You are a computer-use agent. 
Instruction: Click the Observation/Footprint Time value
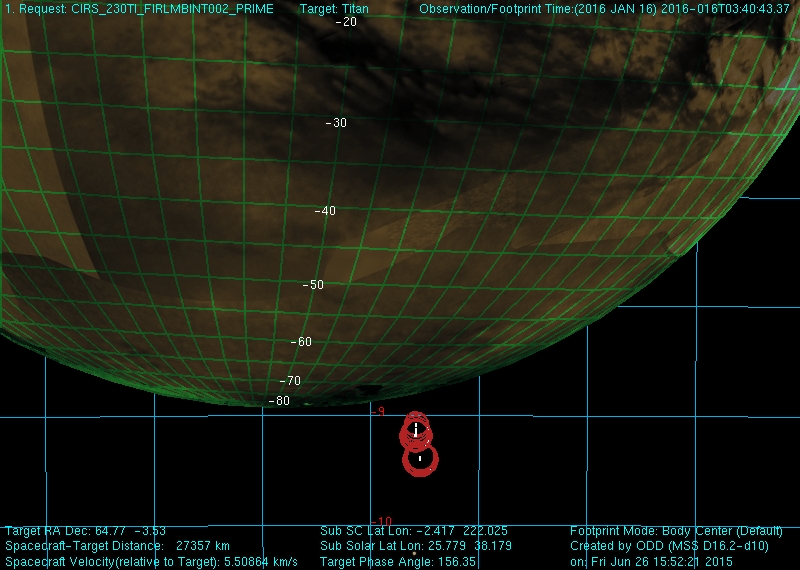pos(682,9)
